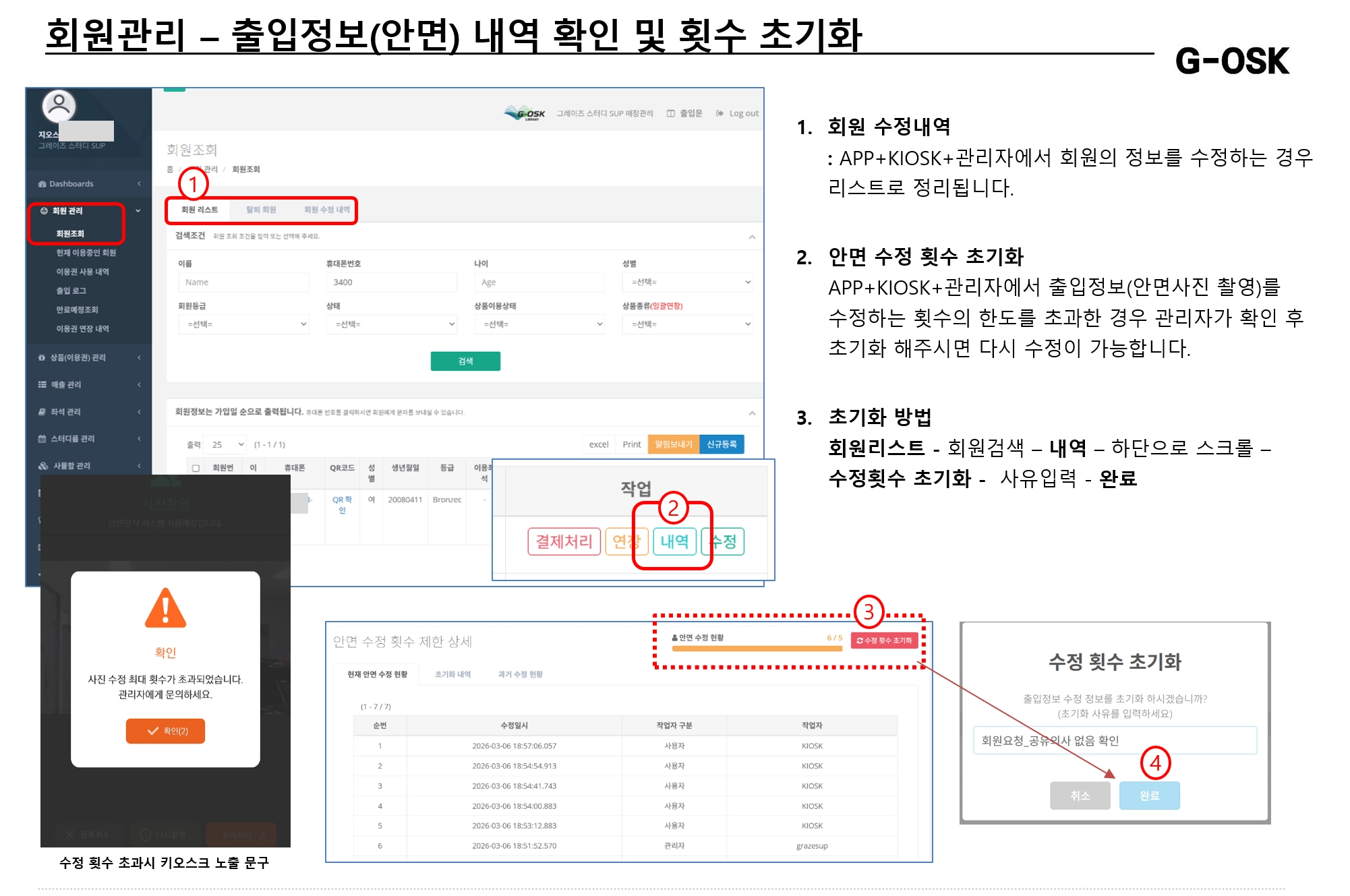Screen dimensions: 1350x896
Task: Click the G-OSK Library logo in the header
Action: (525, 113)
